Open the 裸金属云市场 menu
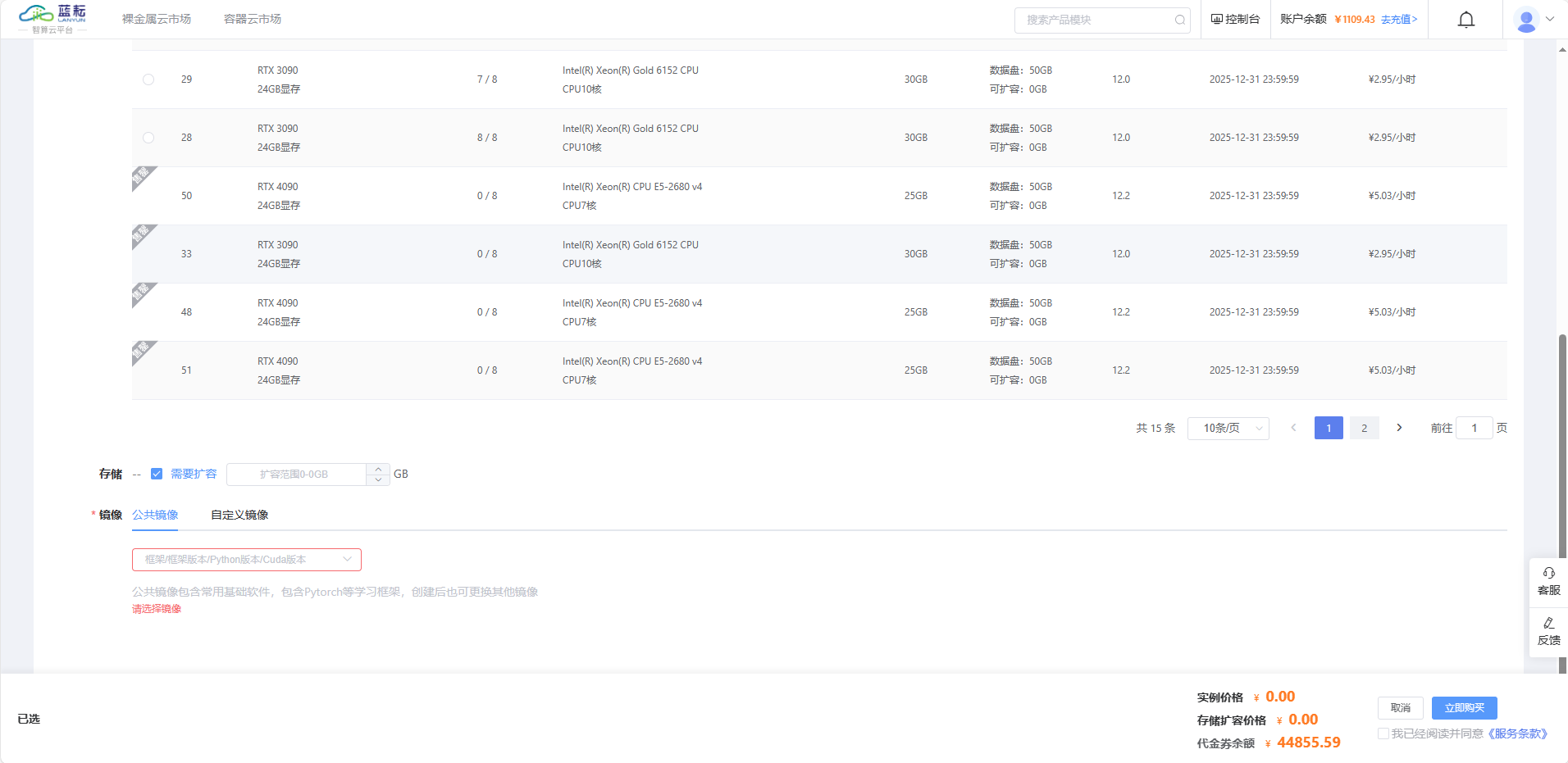This screenshot has height=763, width=1568. coord(157,19)
